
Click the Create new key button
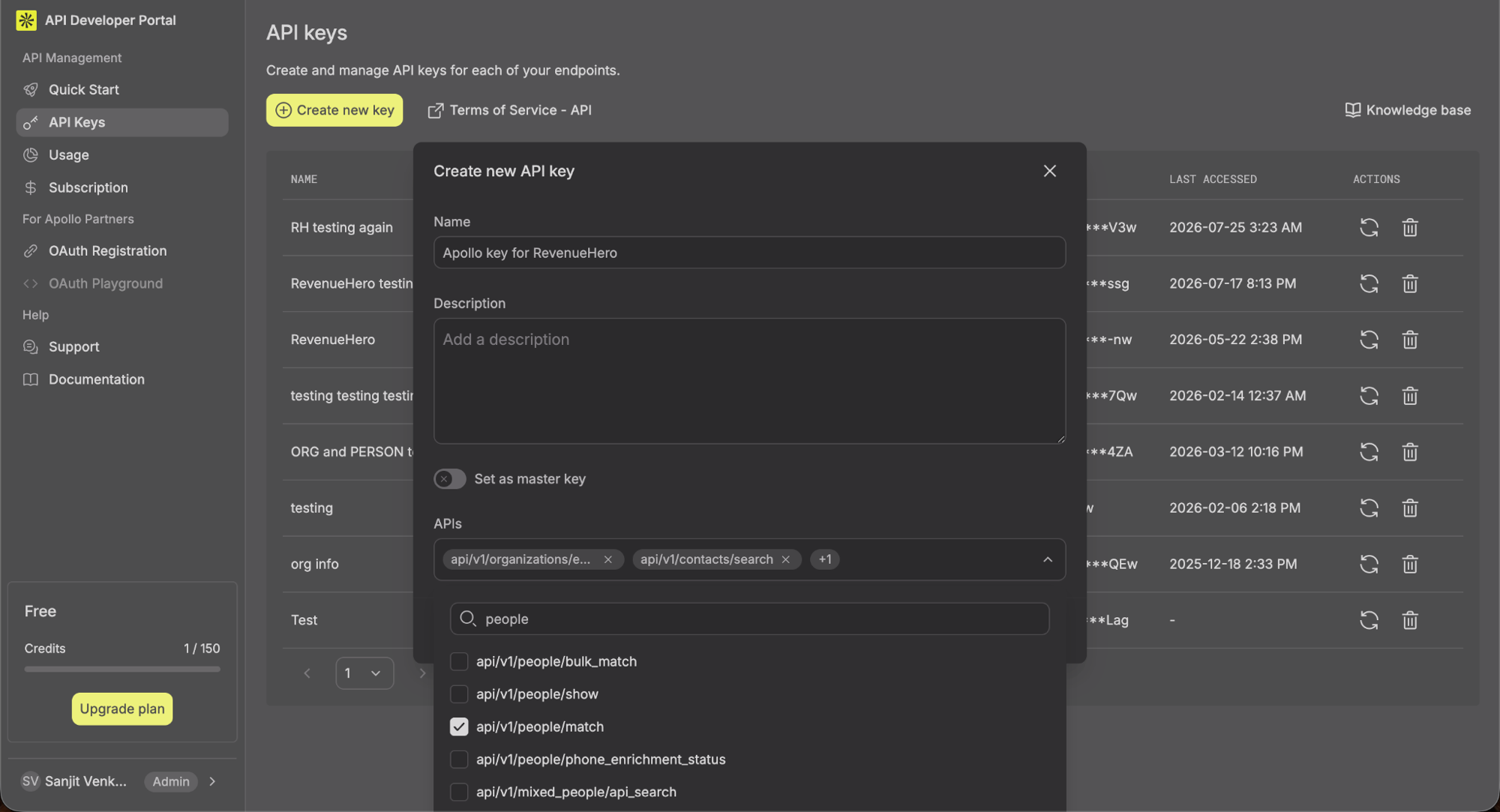(334, 110)
